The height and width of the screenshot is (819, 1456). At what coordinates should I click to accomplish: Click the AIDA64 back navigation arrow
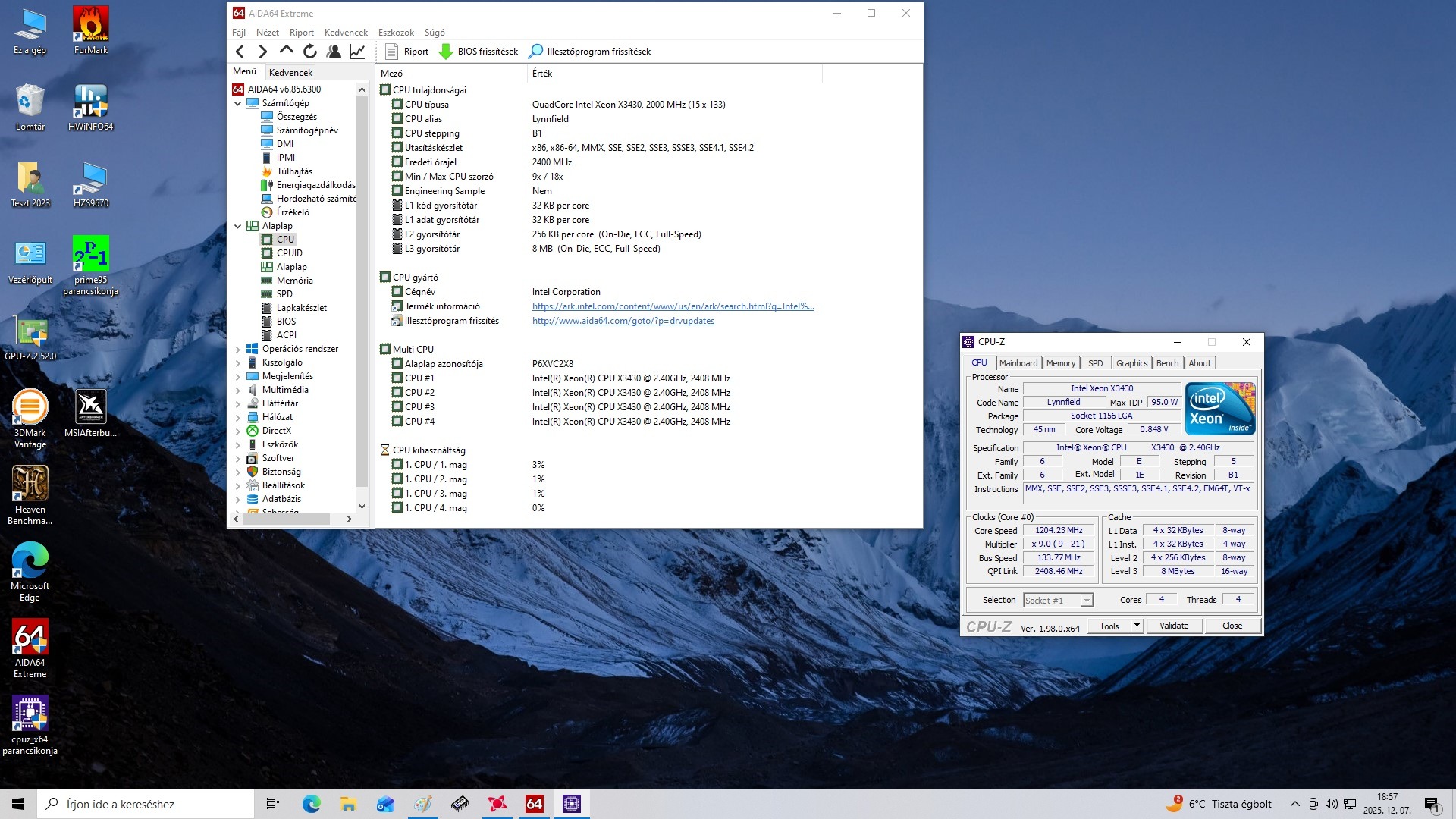240,52
